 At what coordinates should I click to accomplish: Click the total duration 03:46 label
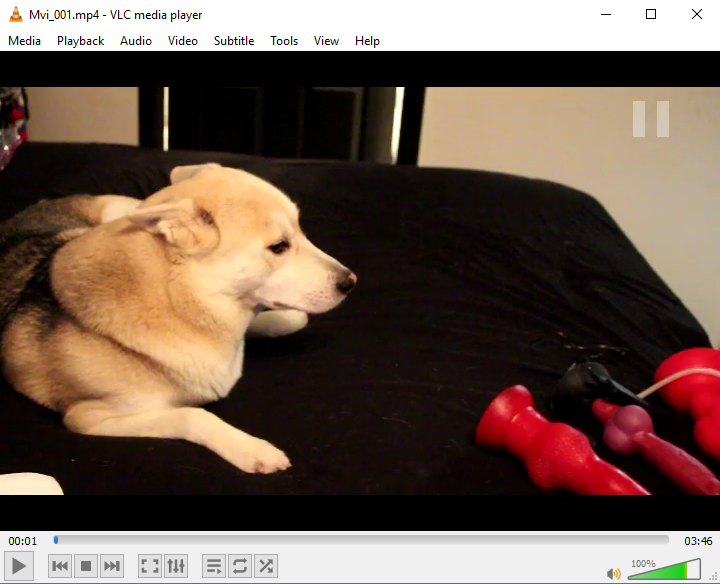(698, 541)
